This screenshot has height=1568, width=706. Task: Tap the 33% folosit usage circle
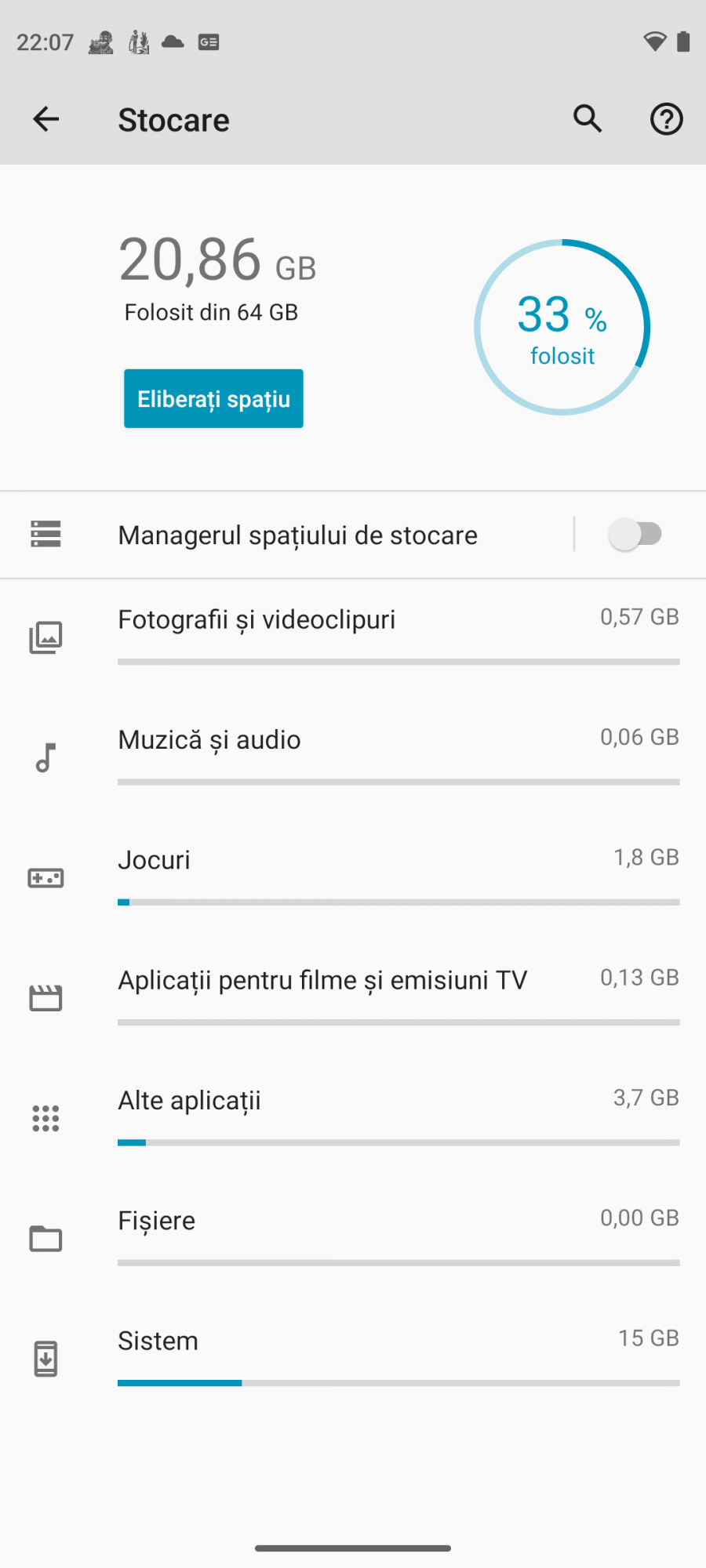[x=562, y=327]
